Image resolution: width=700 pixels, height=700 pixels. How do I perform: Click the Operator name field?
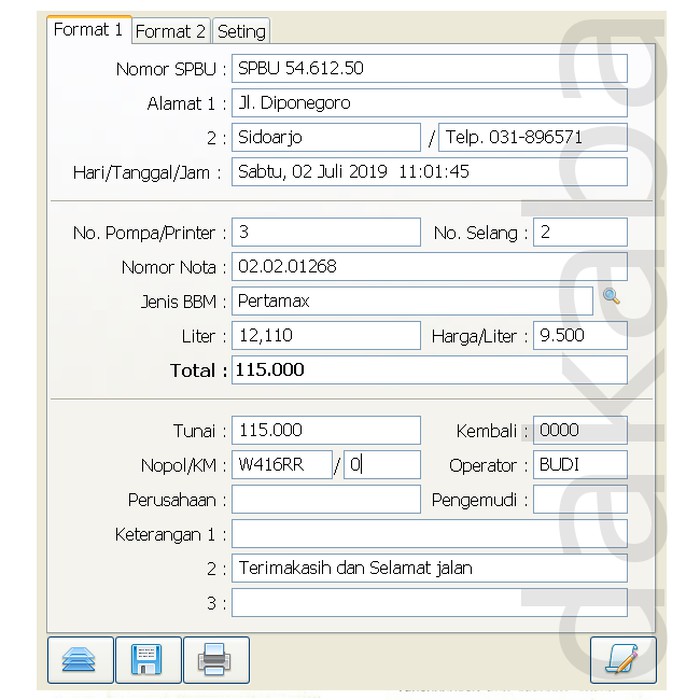tap(580, 465)
